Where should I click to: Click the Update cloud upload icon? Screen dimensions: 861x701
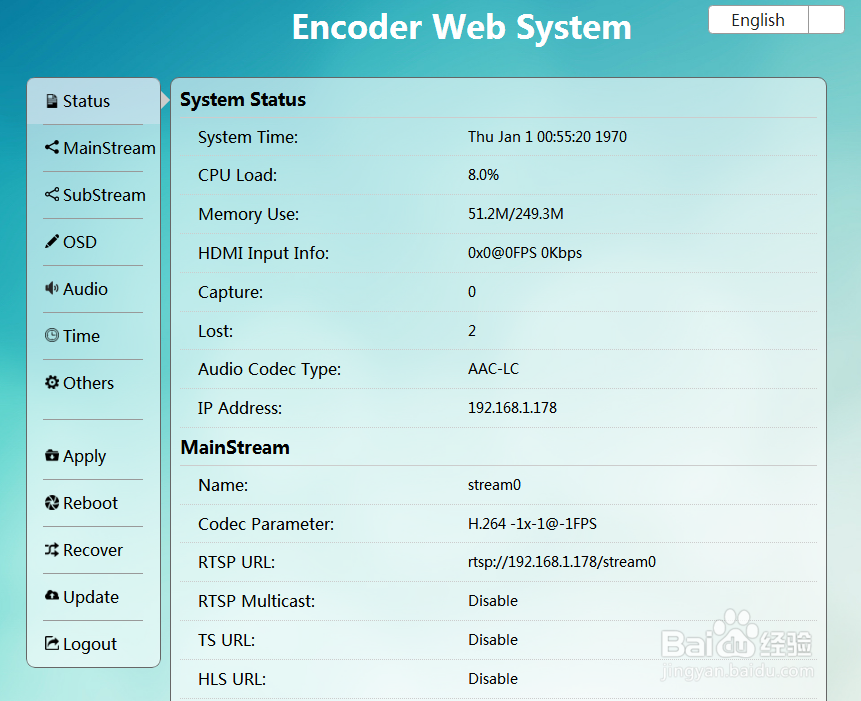click(x=52, y=596)
